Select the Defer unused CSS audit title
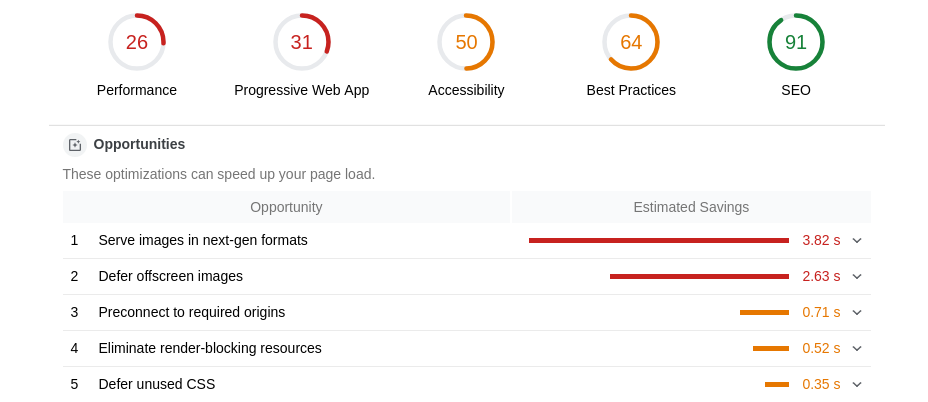The width and height of the screenshot is (928, 402). click(x=157, y=384)
